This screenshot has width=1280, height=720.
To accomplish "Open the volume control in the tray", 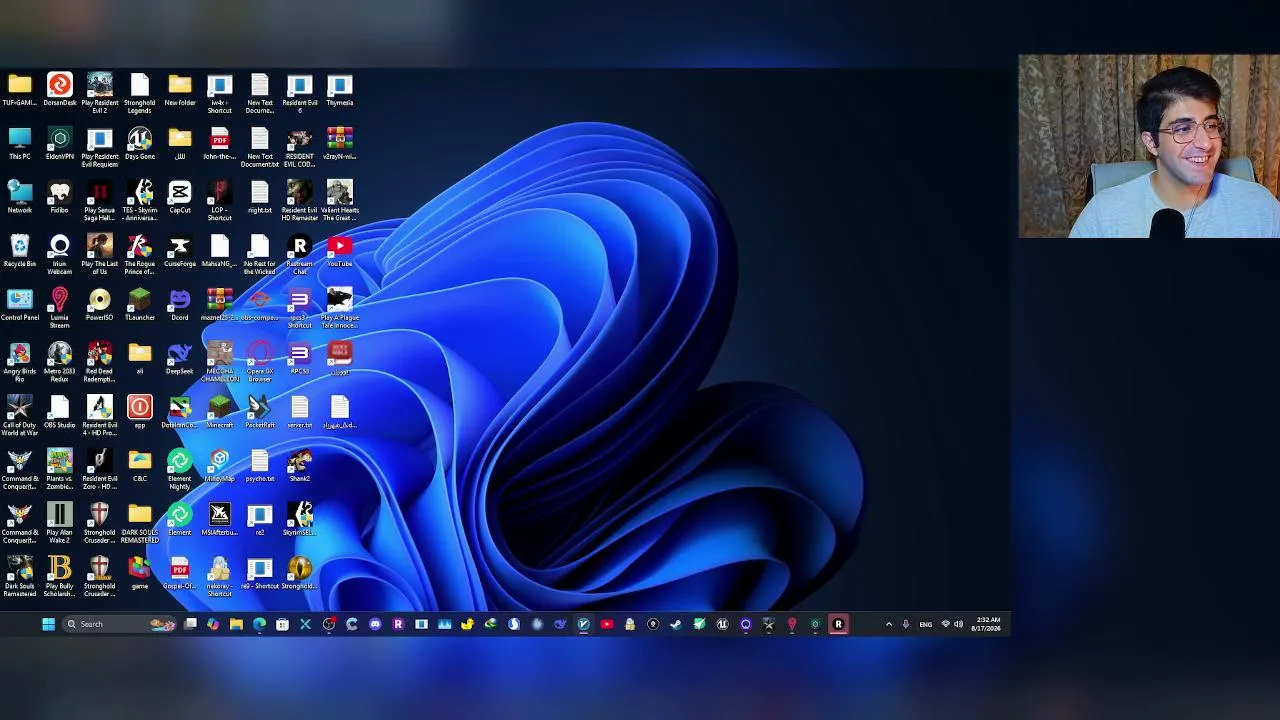I will (x=958, y=624).
